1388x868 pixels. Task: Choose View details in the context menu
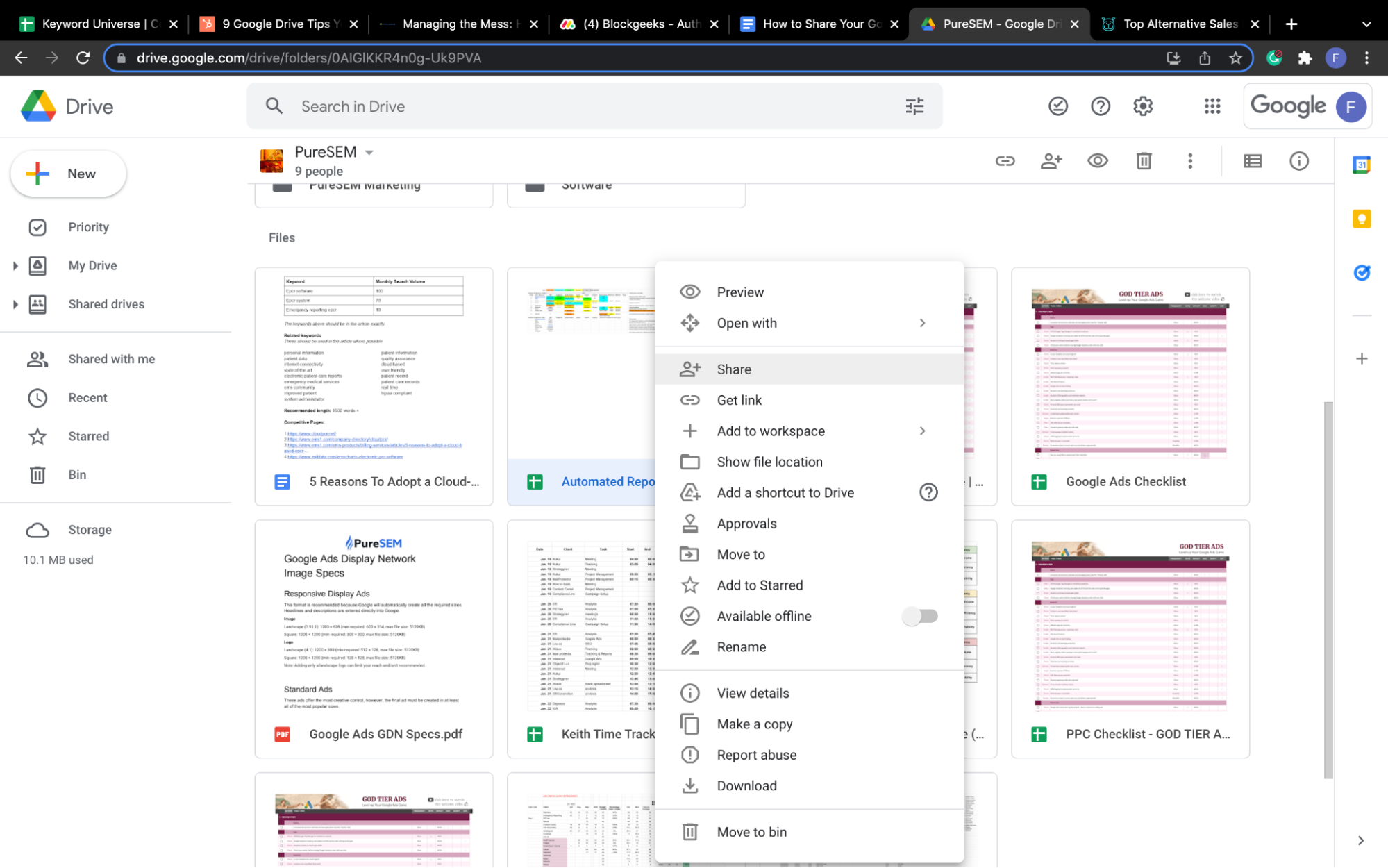809,693
